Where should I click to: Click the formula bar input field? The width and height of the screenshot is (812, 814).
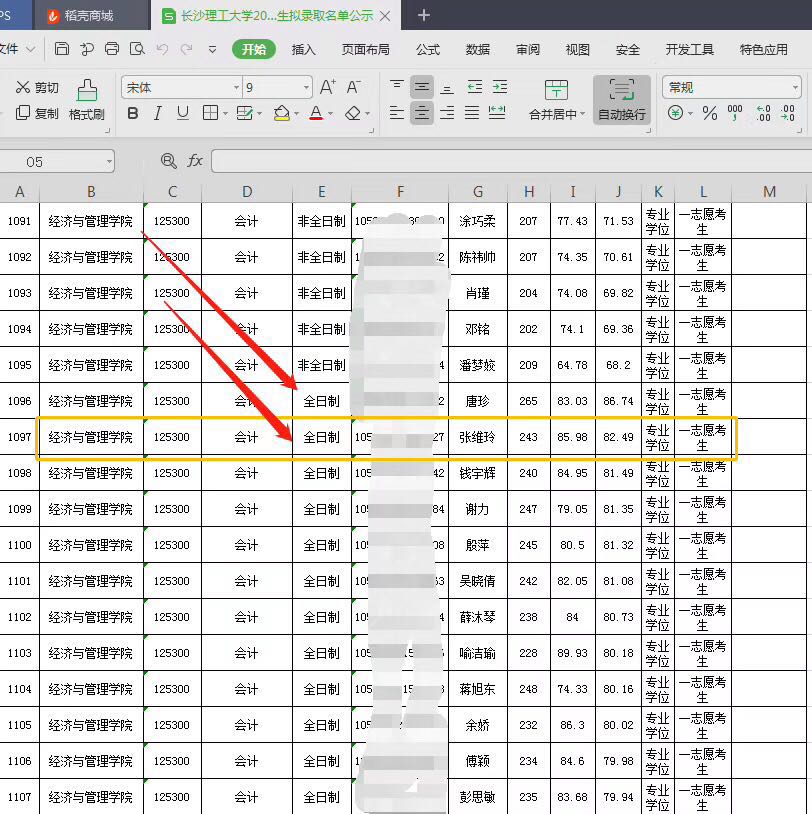(511, 161)
